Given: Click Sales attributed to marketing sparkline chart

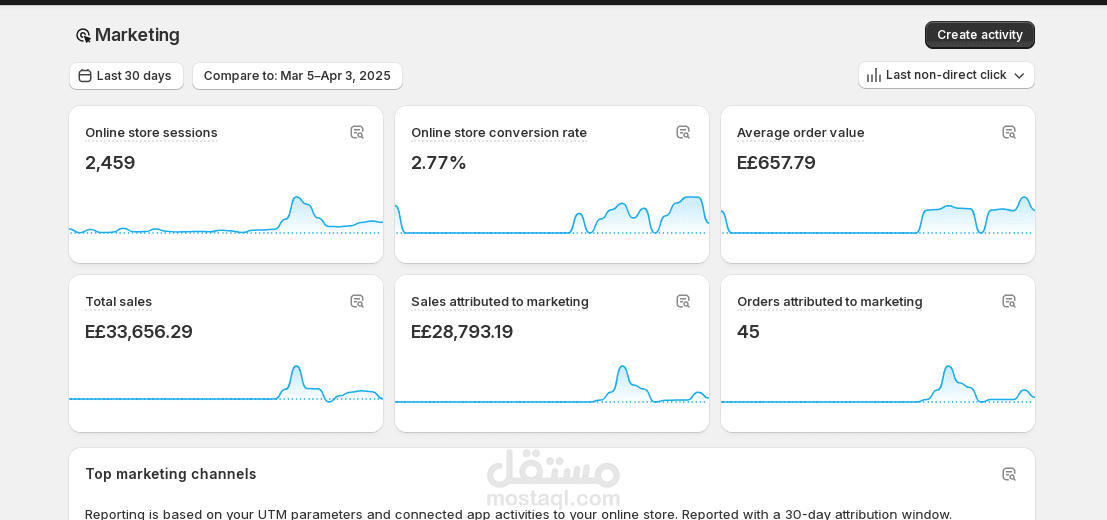Looking at the screenshot, I should click(552, 385).
